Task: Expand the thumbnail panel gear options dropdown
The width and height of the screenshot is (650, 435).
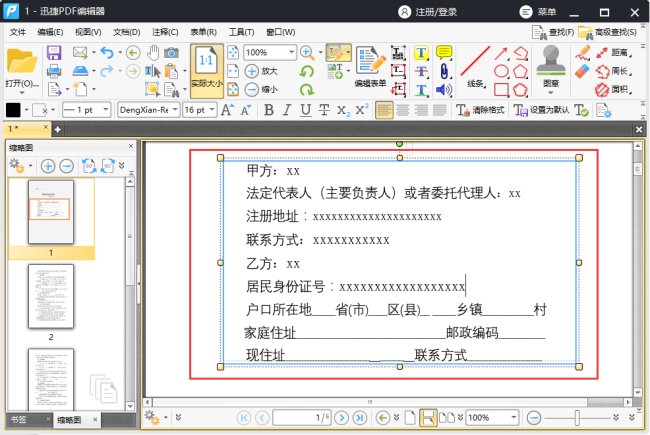Action: tap(31, 166)
